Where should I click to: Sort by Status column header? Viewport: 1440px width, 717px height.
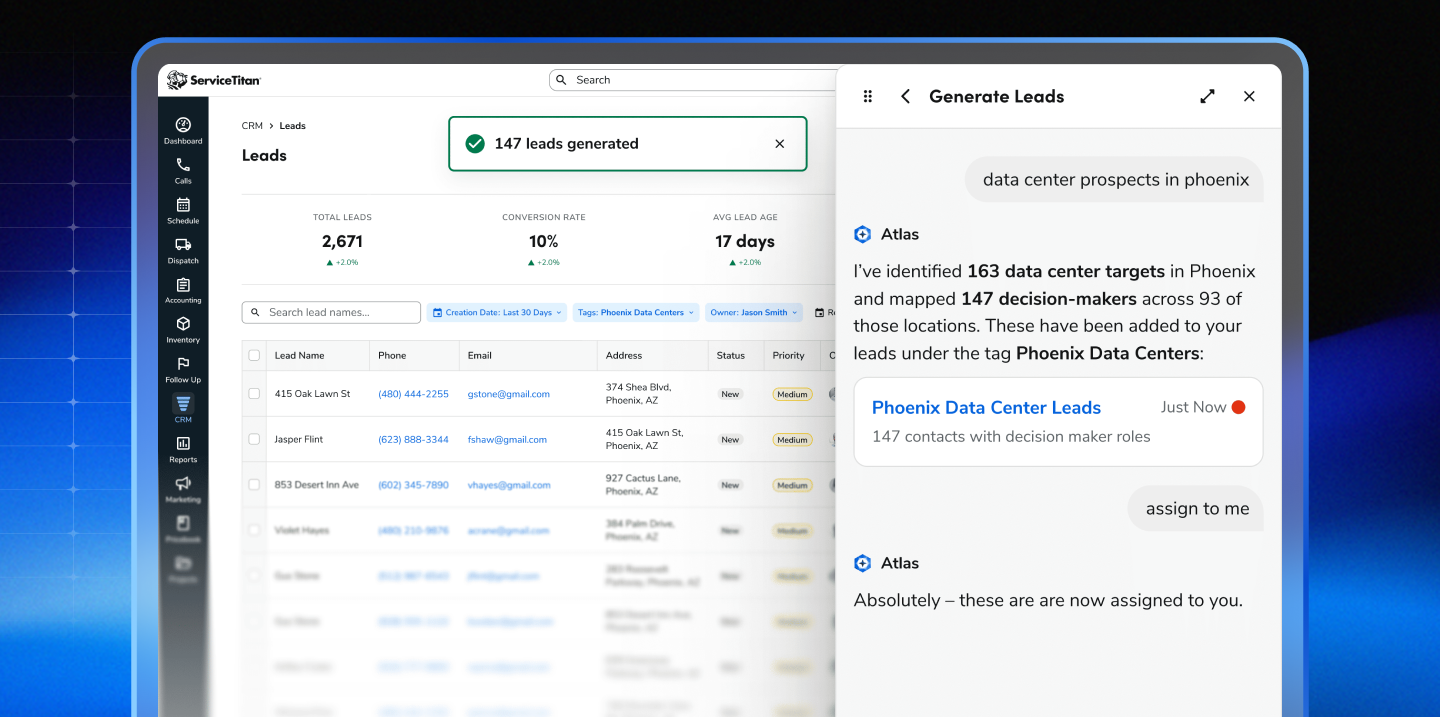(x=731, y=355)
